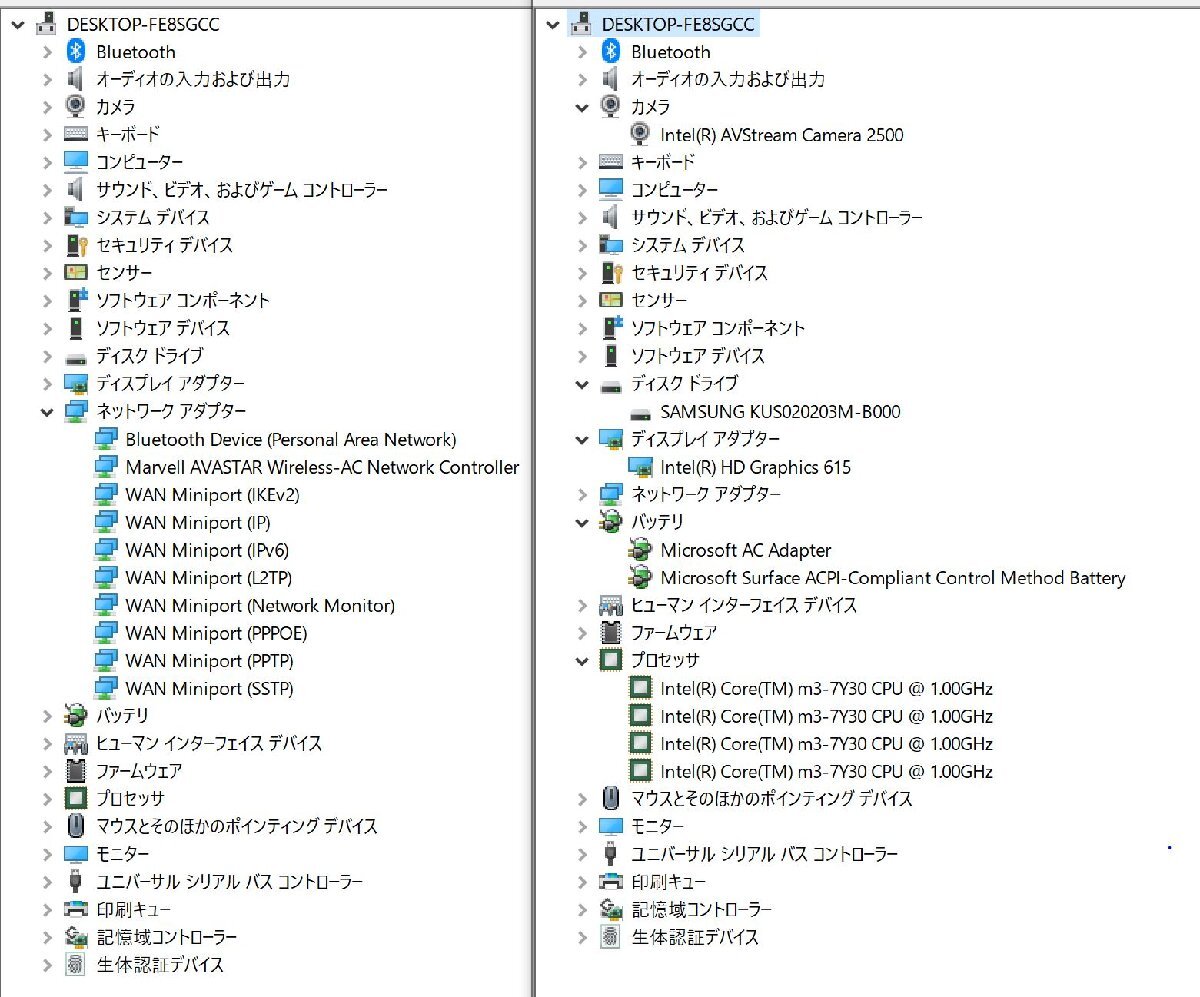Click モニター monitor icon in right tree

pos(611,826)
